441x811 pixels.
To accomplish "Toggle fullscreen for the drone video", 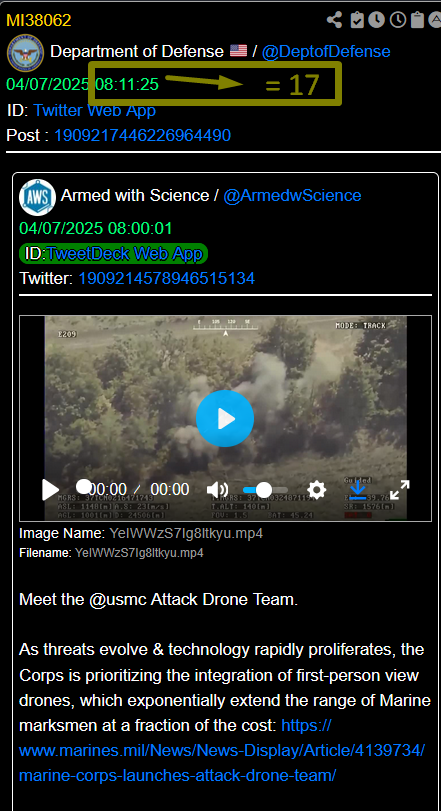I will pos(399,489).
